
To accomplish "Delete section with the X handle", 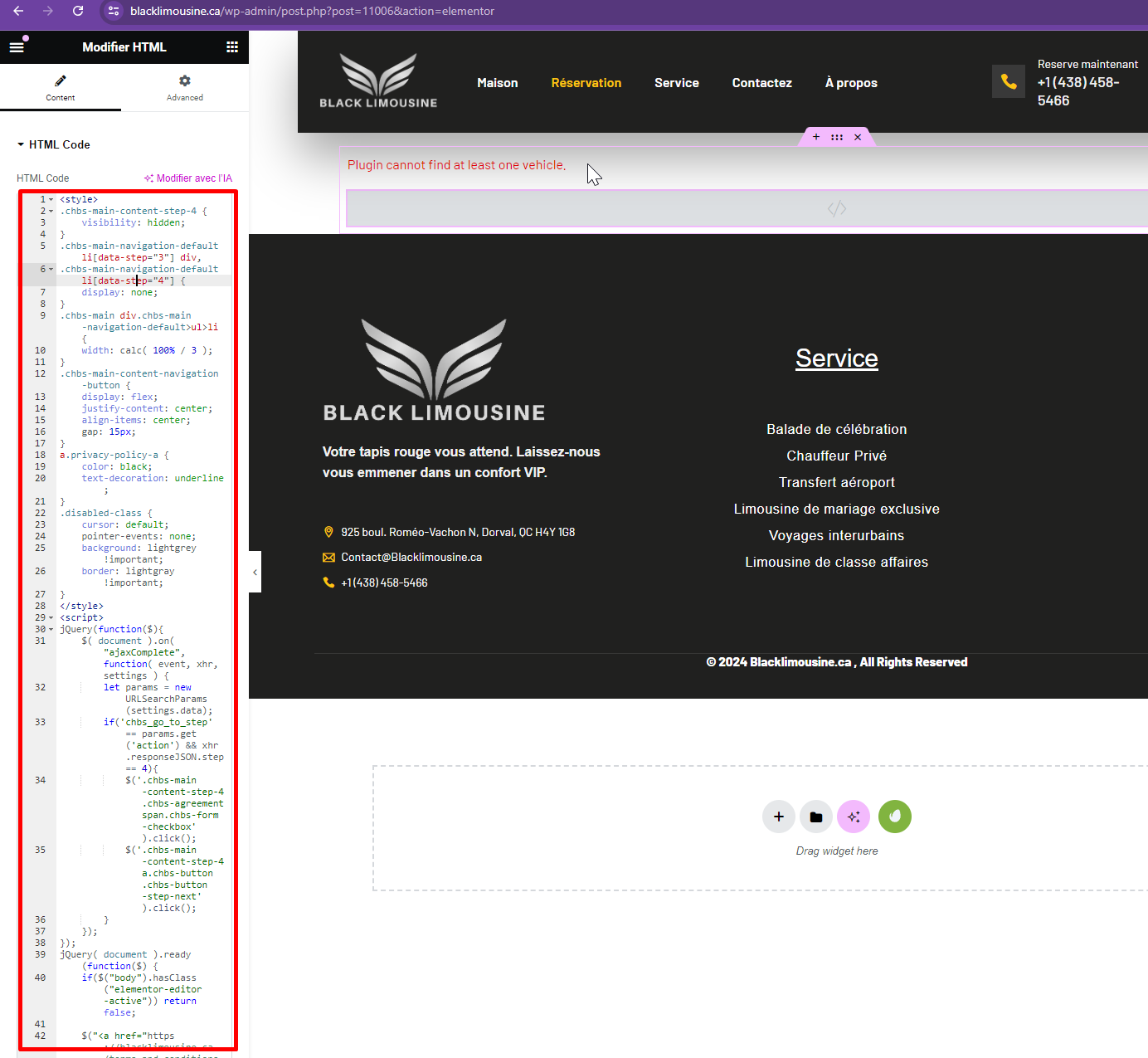I will (858, 137).
